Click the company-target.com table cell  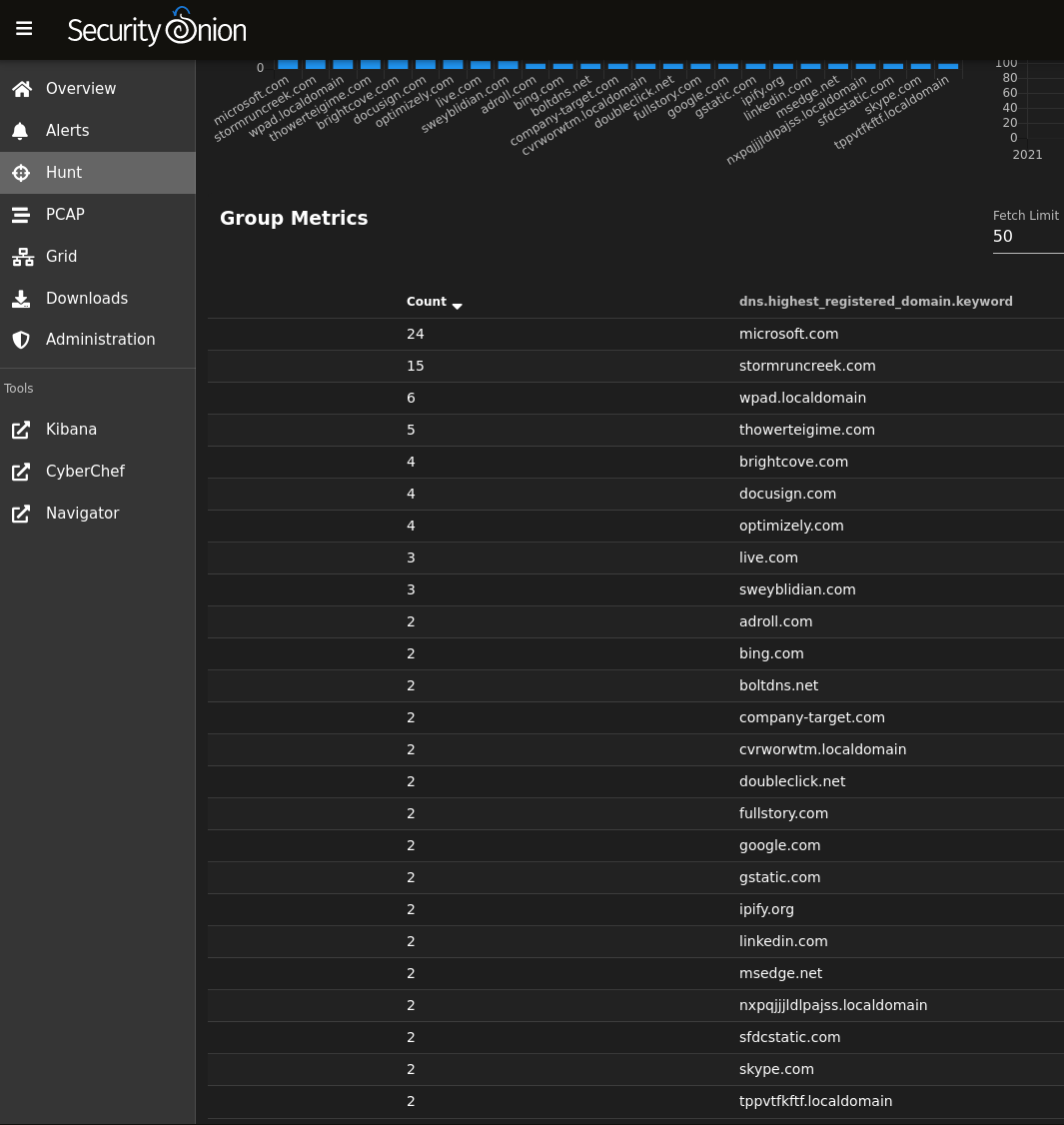pos(811,717)
